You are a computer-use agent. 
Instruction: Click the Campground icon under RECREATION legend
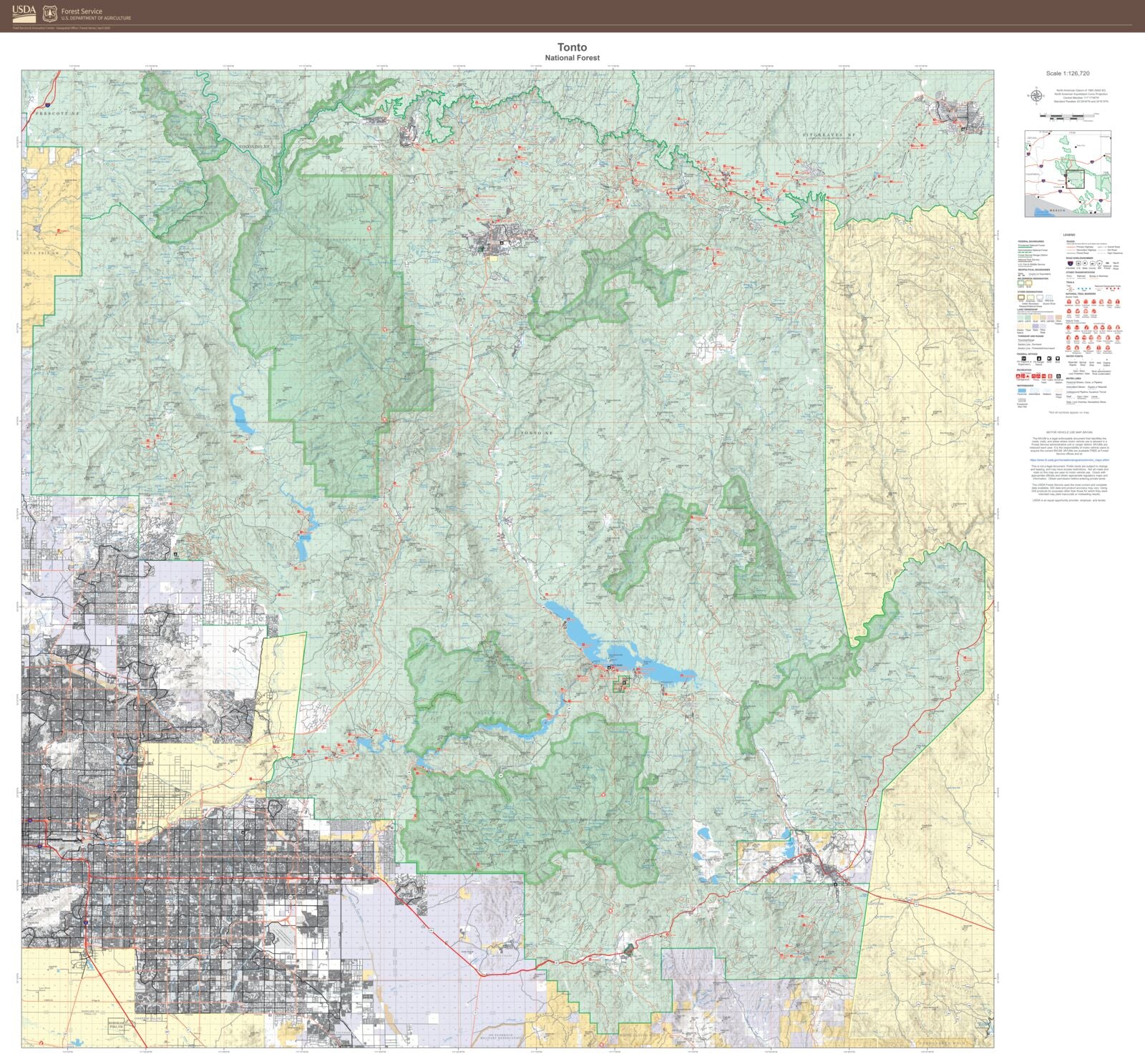pos(1018,376)
